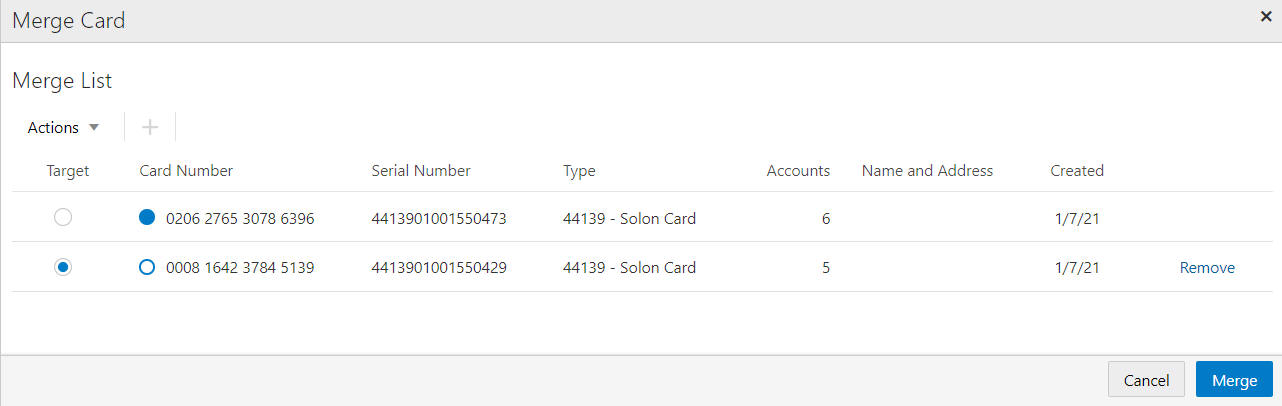Click the Accounts value 5
Viewport: 1282px width, 406px height.
point(825,267)
